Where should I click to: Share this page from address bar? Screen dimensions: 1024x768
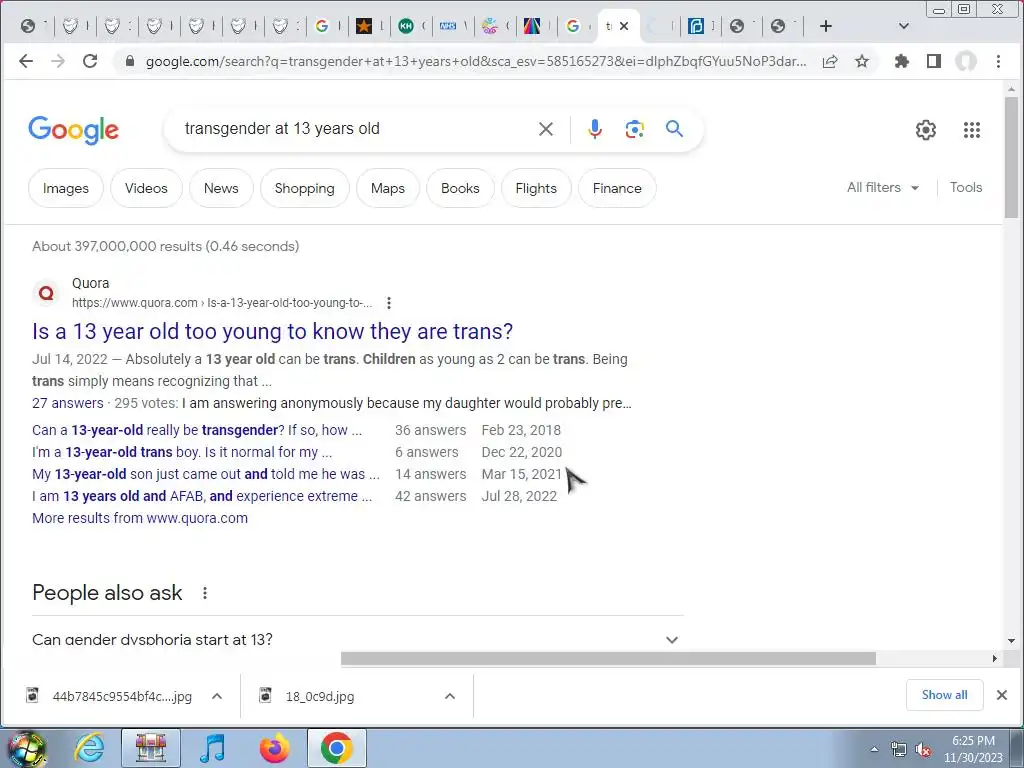(x=830, y=61)
